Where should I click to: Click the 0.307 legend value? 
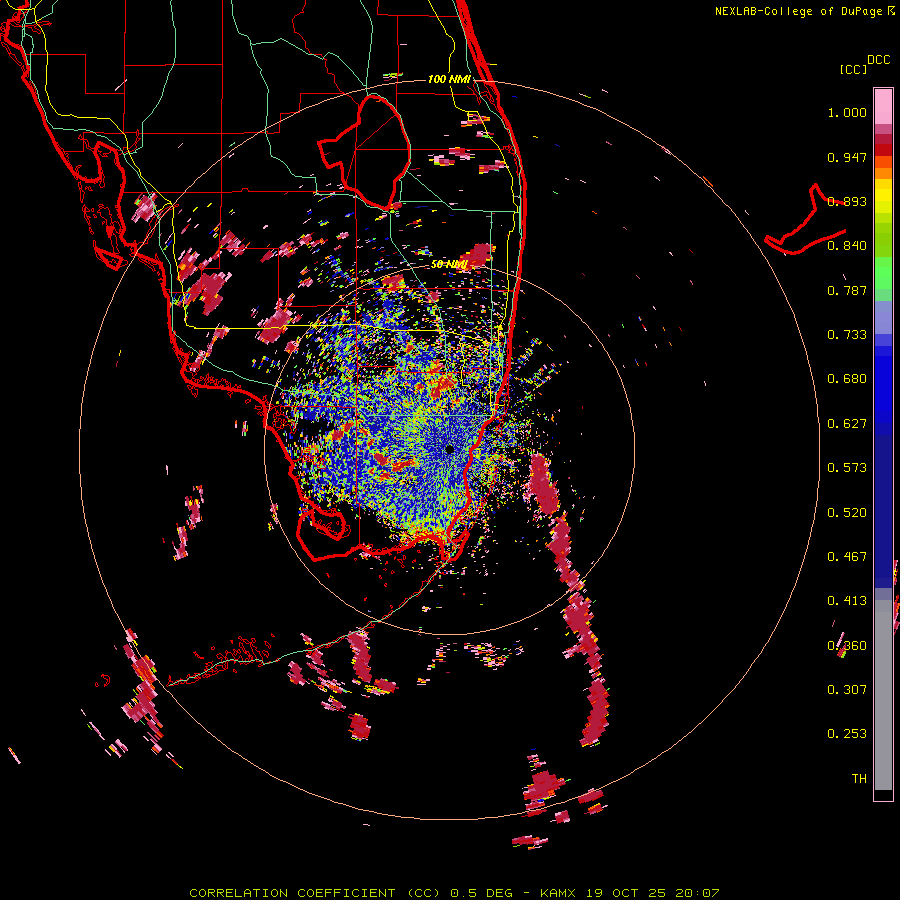tap(847, 690)
